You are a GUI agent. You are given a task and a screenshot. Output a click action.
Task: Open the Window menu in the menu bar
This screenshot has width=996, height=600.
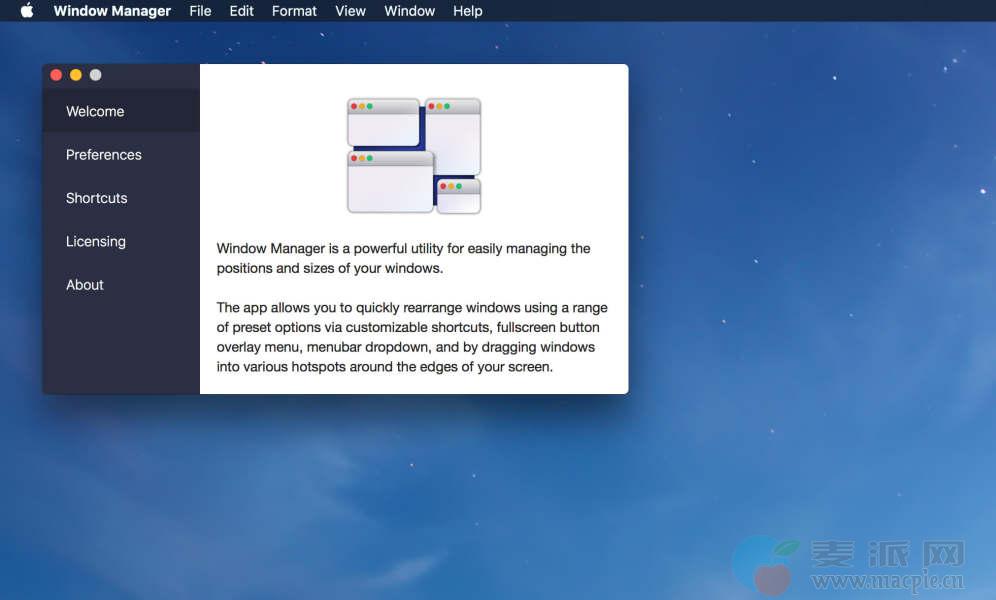[409, 11]
